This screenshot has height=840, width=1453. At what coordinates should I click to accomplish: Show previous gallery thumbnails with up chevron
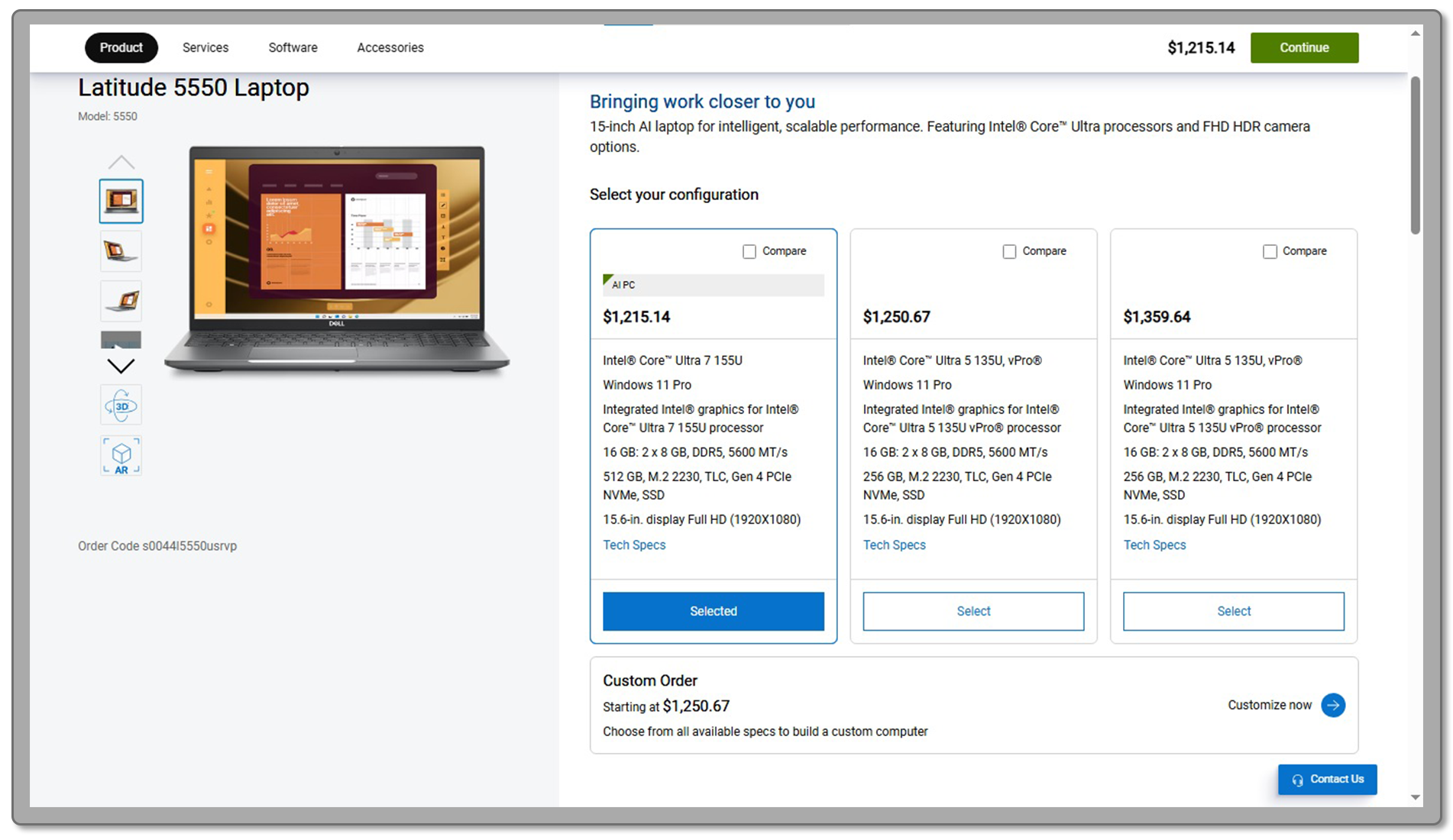[121, 162]
